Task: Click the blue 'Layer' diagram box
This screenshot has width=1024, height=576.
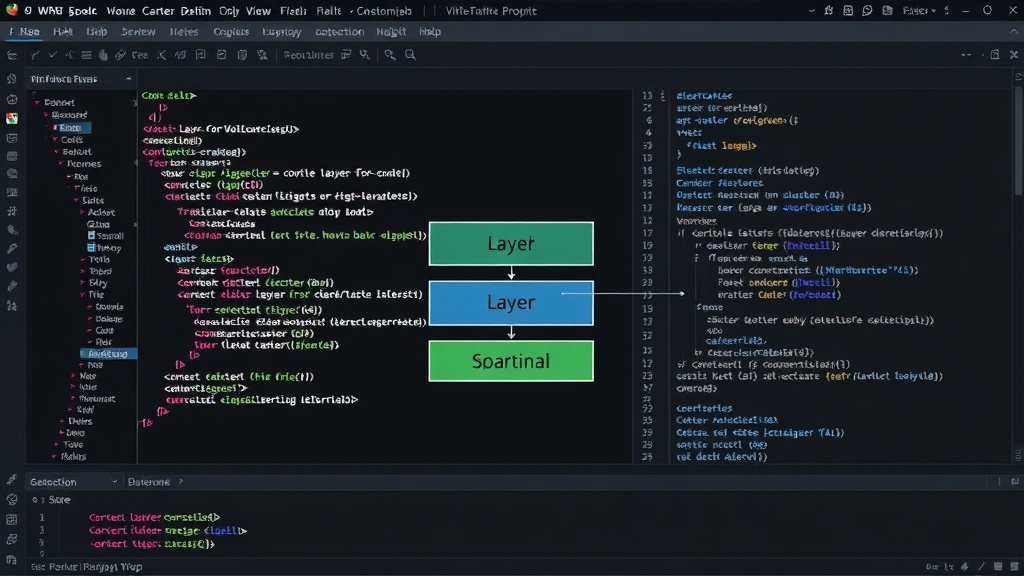Action: [511, 303]
